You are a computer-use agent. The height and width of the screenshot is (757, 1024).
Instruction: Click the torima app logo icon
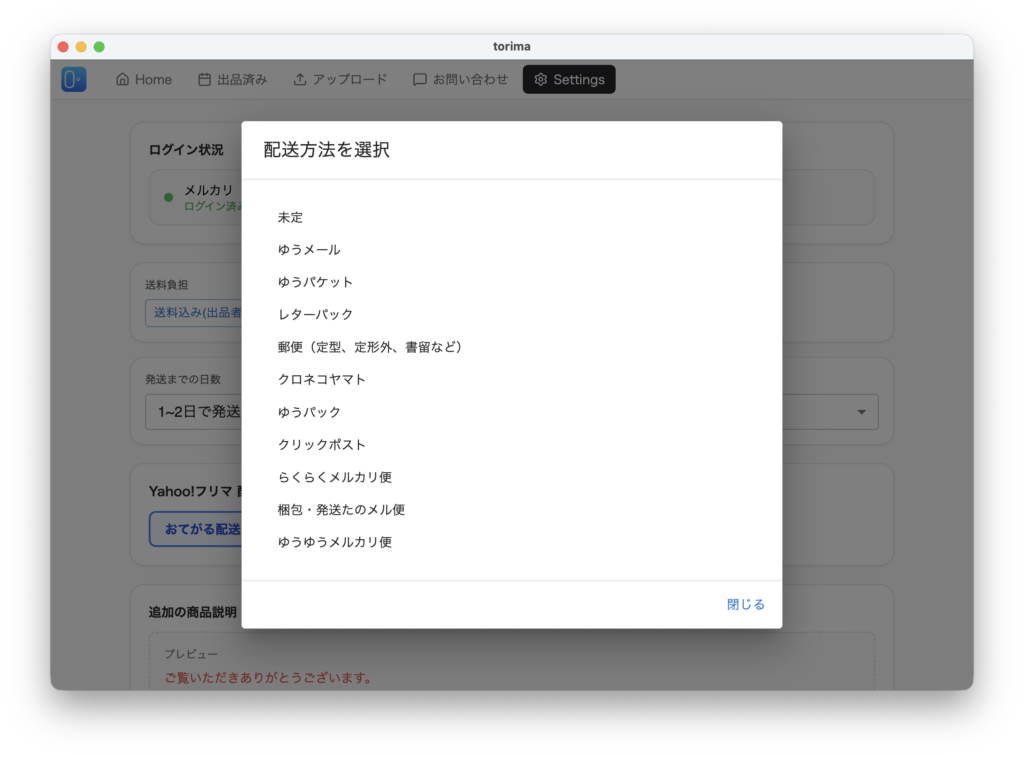pyautogui.click(x=74, y=80)
